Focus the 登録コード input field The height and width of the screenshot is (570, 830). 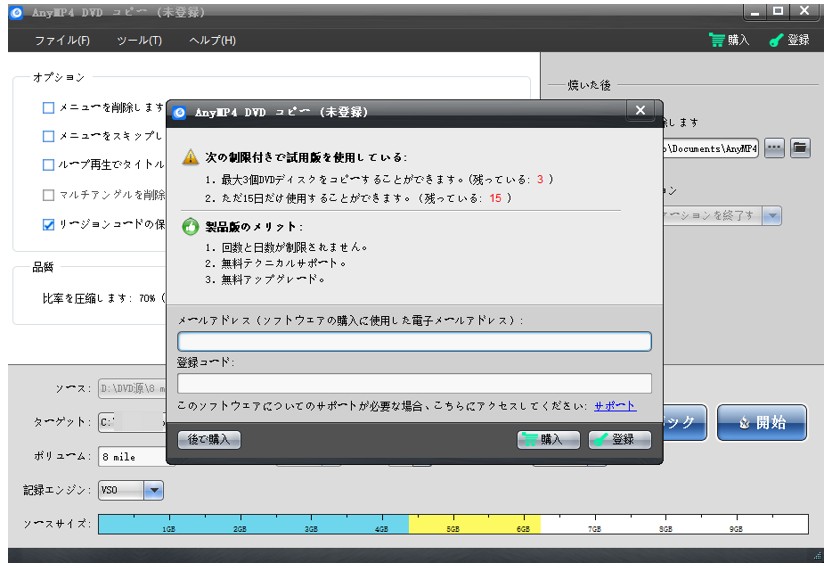tap(414, 383)
